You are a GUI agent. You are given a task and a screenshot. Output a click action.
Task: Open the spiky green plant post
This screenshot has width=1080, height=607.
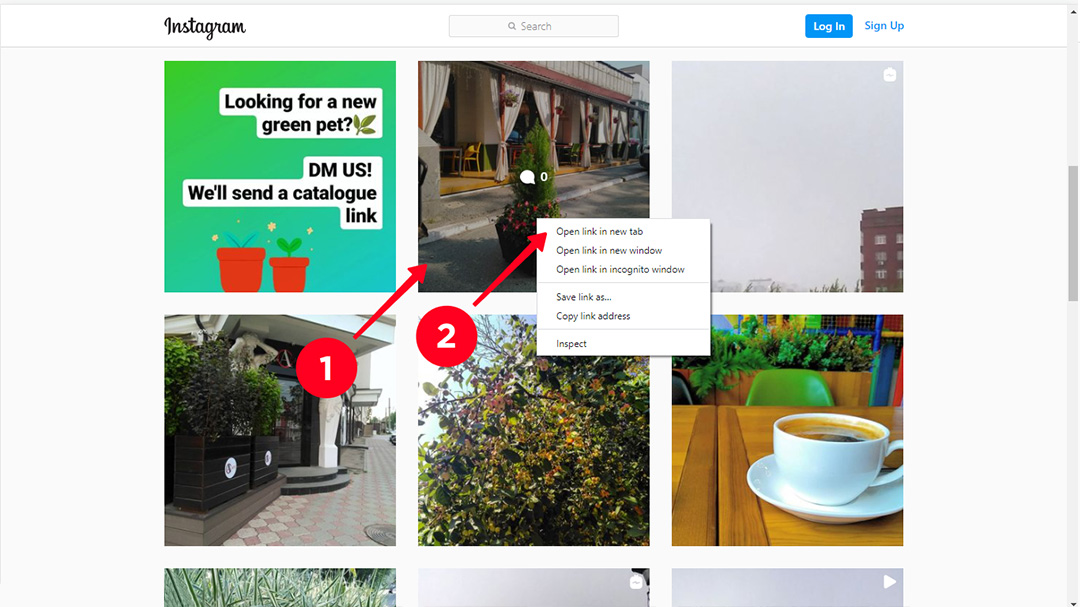pos(280,588)
